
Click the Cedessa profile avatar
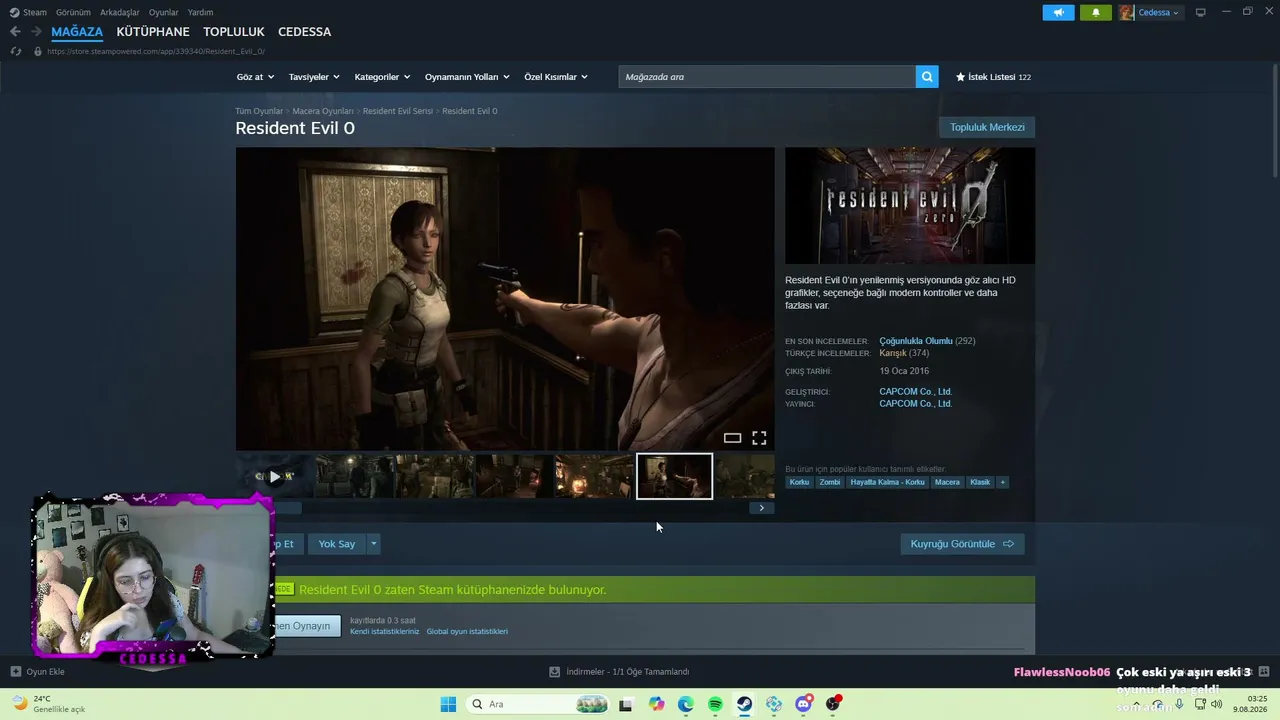1126,13
